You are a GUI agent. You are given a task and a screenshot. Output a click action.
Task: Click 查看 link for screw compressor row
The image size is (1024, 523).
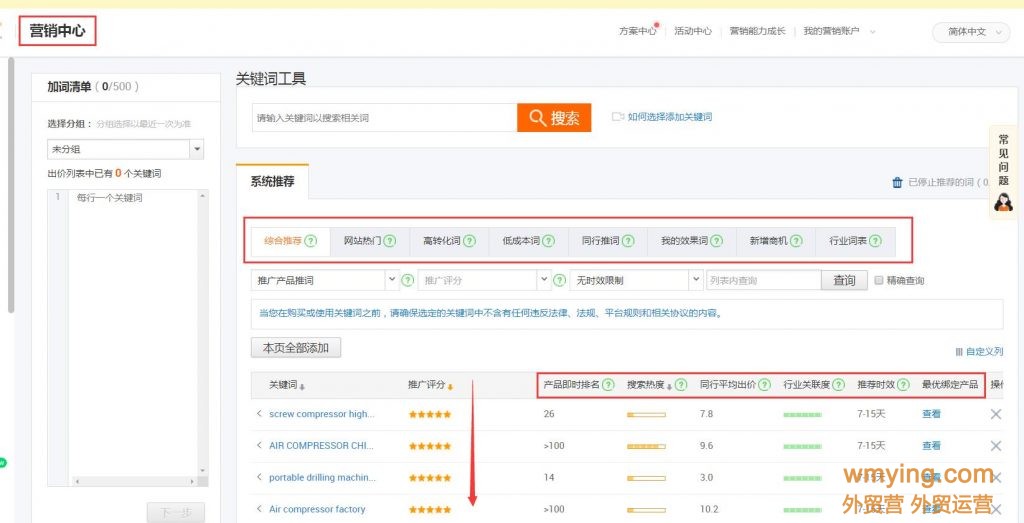pyautogui.click(x=931, y=414)
